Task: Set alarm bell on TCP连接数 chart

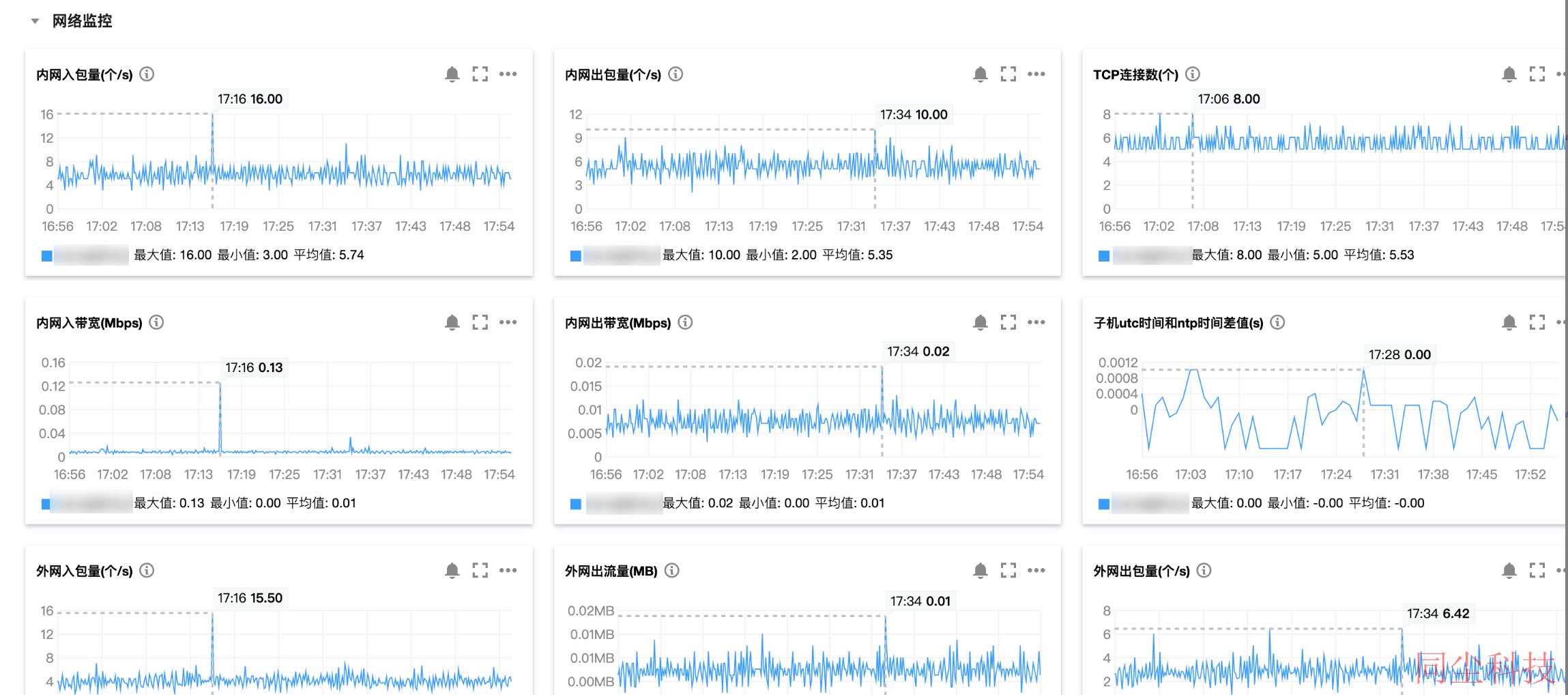Action: pos(1509,74)
